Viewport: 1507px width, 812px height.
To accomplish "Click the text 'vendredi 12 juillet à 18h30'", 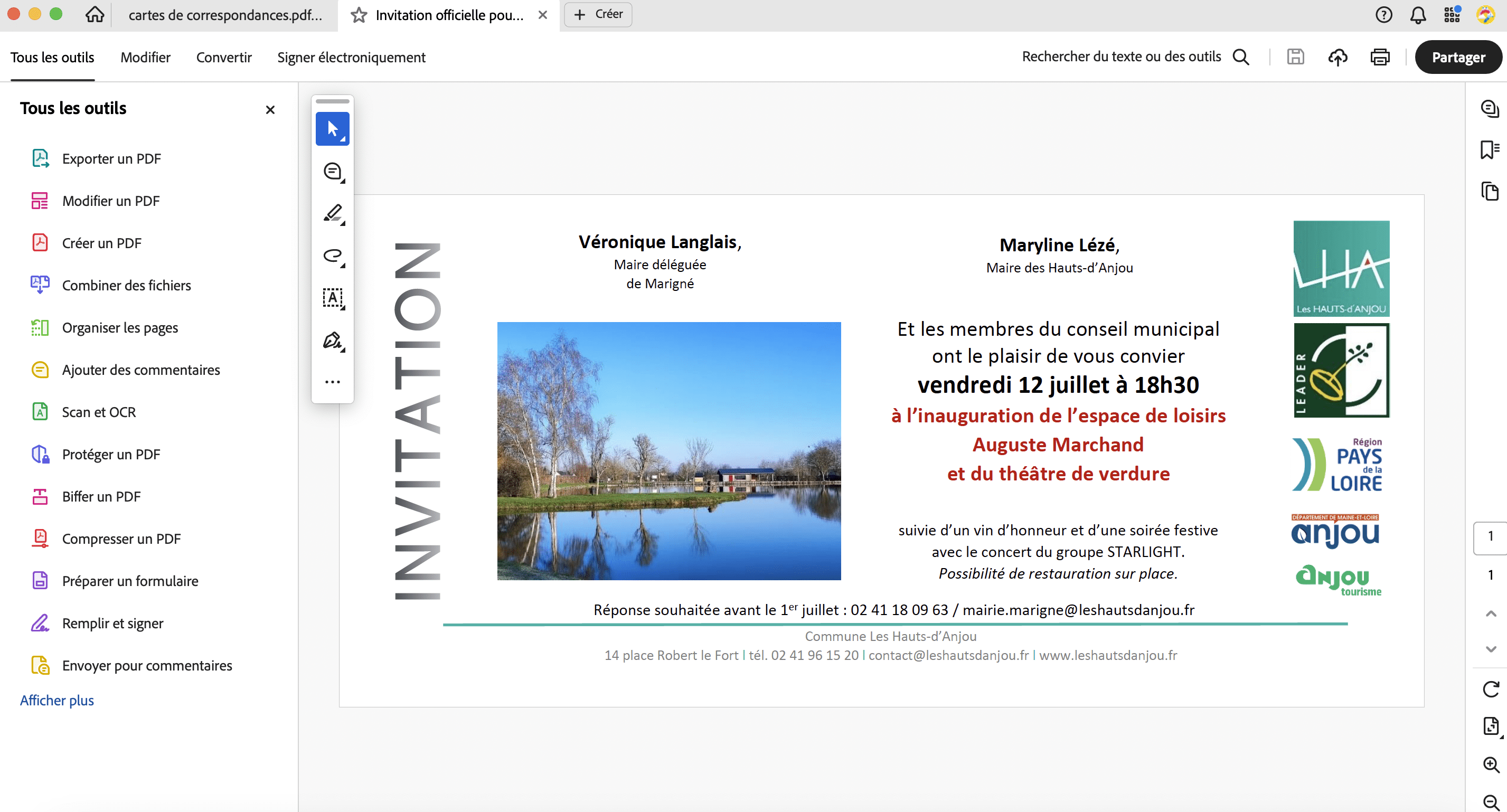I will pyautogui.click(x=1058, y=385).
